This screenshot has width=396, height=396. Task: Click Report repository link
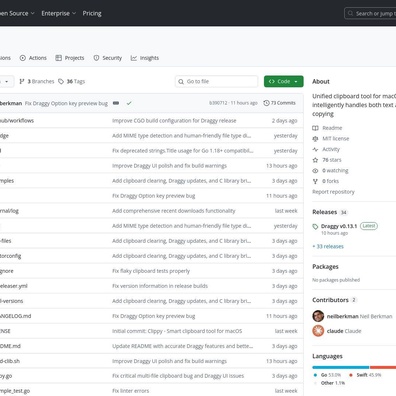pos(333,192)
